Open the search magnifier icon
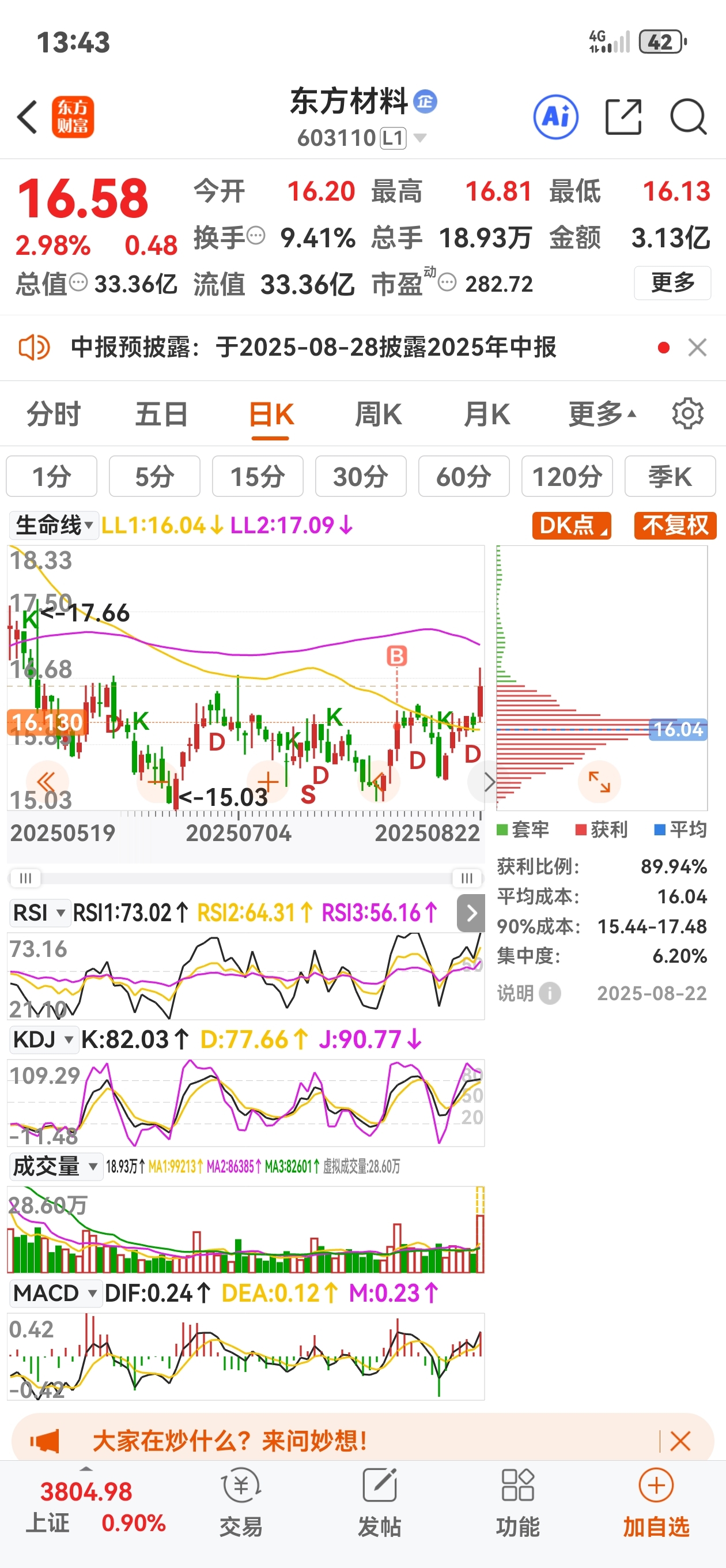726x1568 pixels. [x=689, y=117]
